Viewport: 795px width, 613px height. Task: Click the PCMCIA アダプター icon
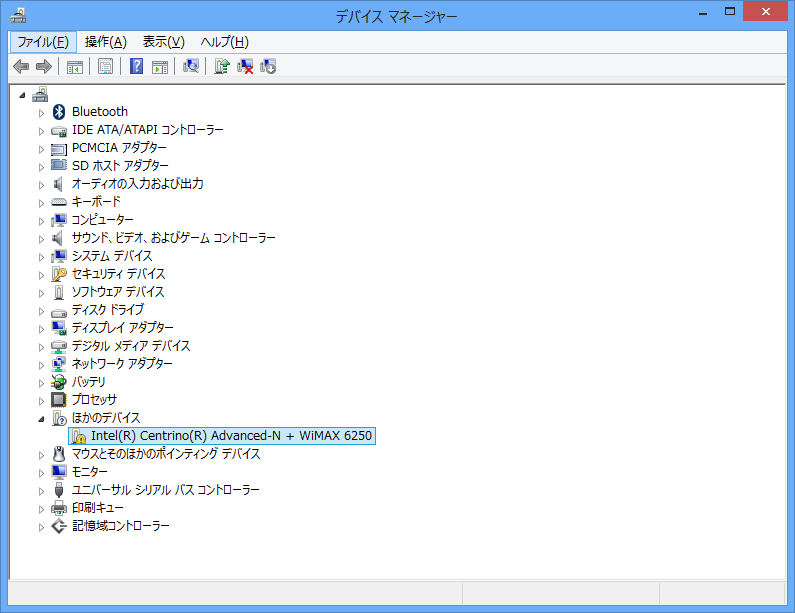coord(59,148)
